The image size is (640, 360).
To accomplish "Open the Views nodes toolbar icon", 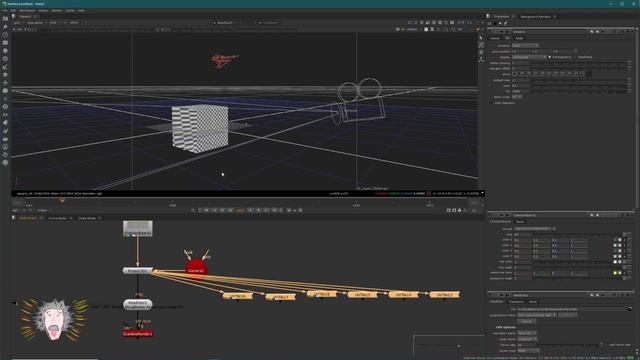I will tap(5, 115).
